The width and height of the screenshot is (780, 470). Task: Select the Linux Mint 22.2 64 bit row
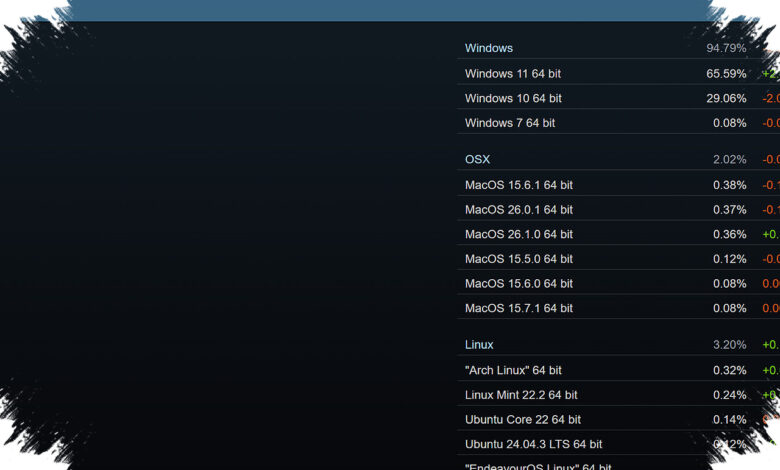click(618, 395)
